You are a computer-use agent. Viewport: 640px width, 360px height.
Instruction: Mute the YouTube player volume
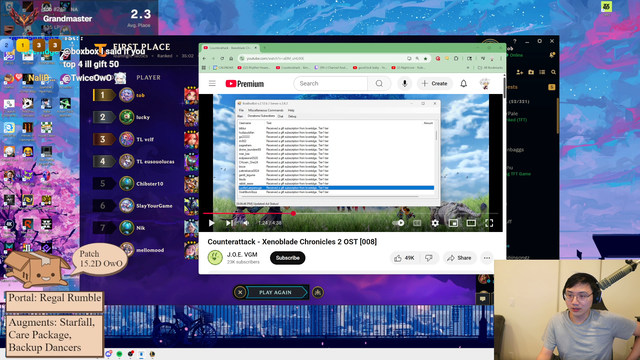(246, 223)
